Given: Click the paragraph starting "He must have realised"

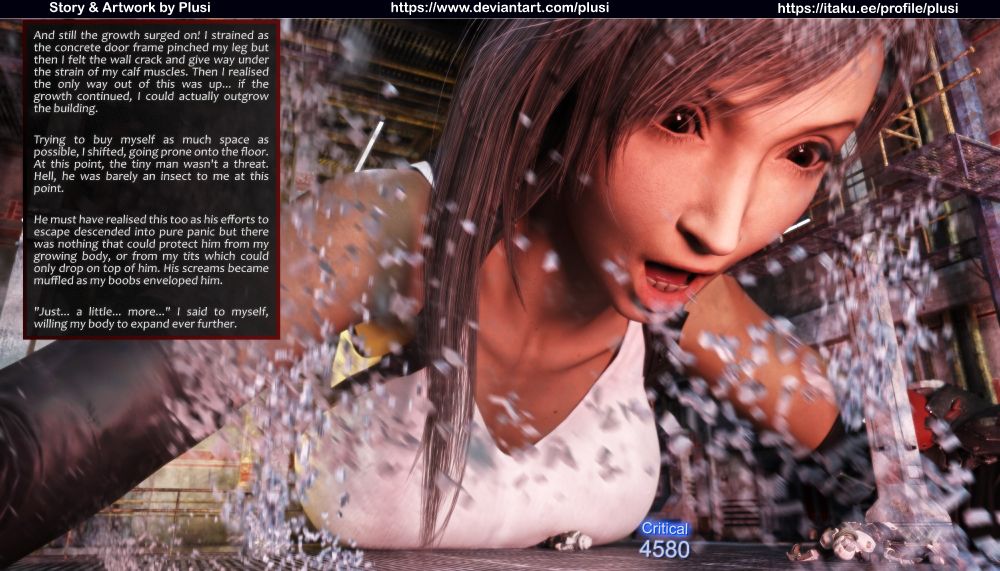Looking at the screenshot, I should pos(151,249).
